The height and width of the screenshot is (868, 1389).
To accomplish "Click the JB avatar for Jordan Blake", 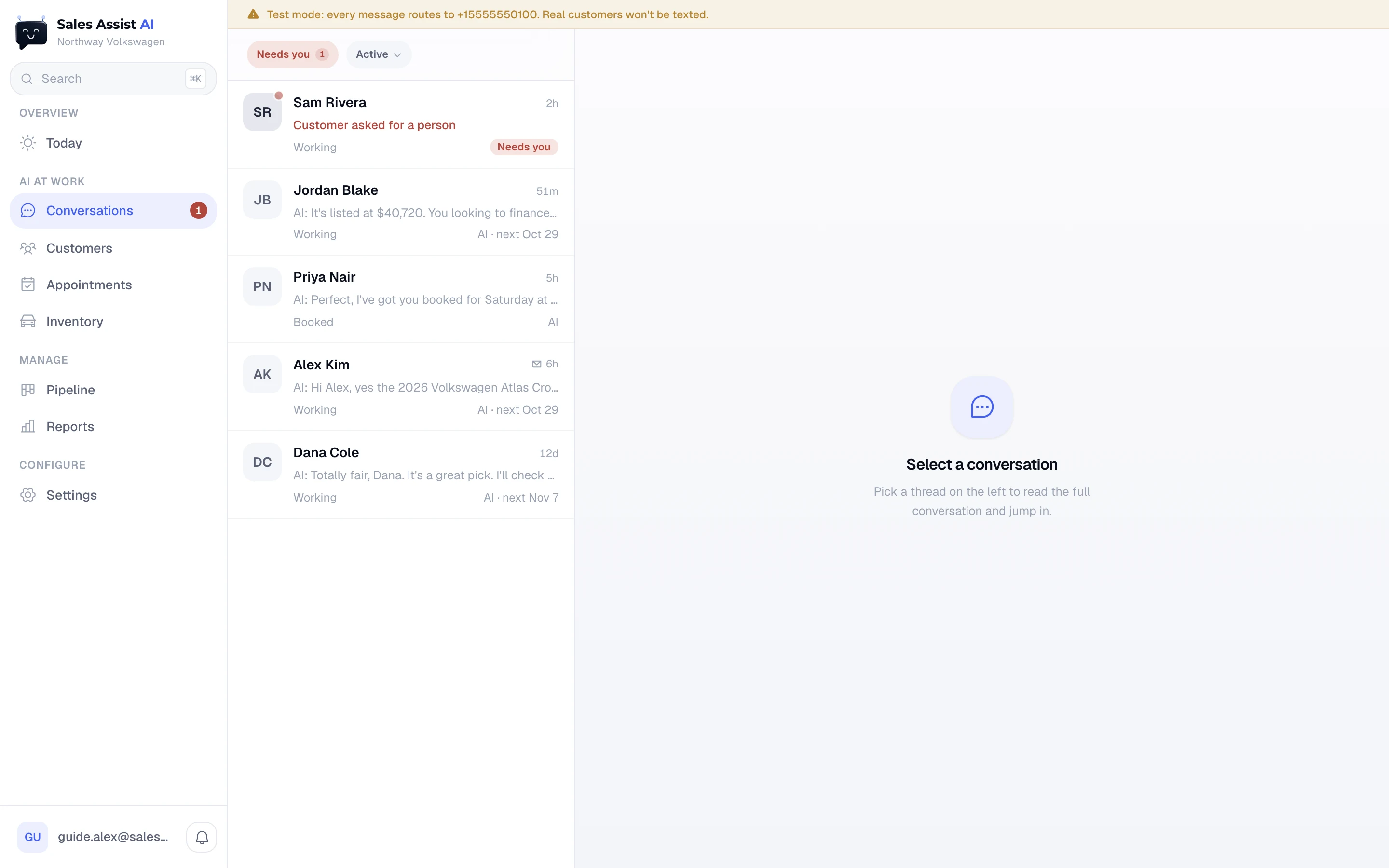I will click(x=262, y=200).
